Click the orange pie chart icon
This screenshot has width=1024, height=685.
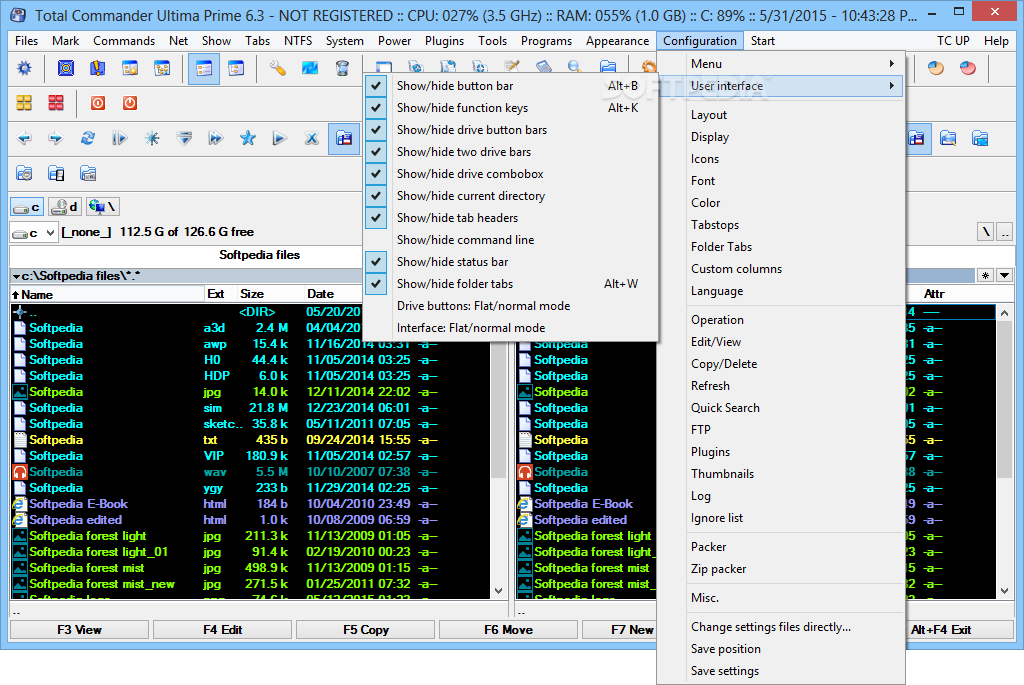(x=936, y=68)
